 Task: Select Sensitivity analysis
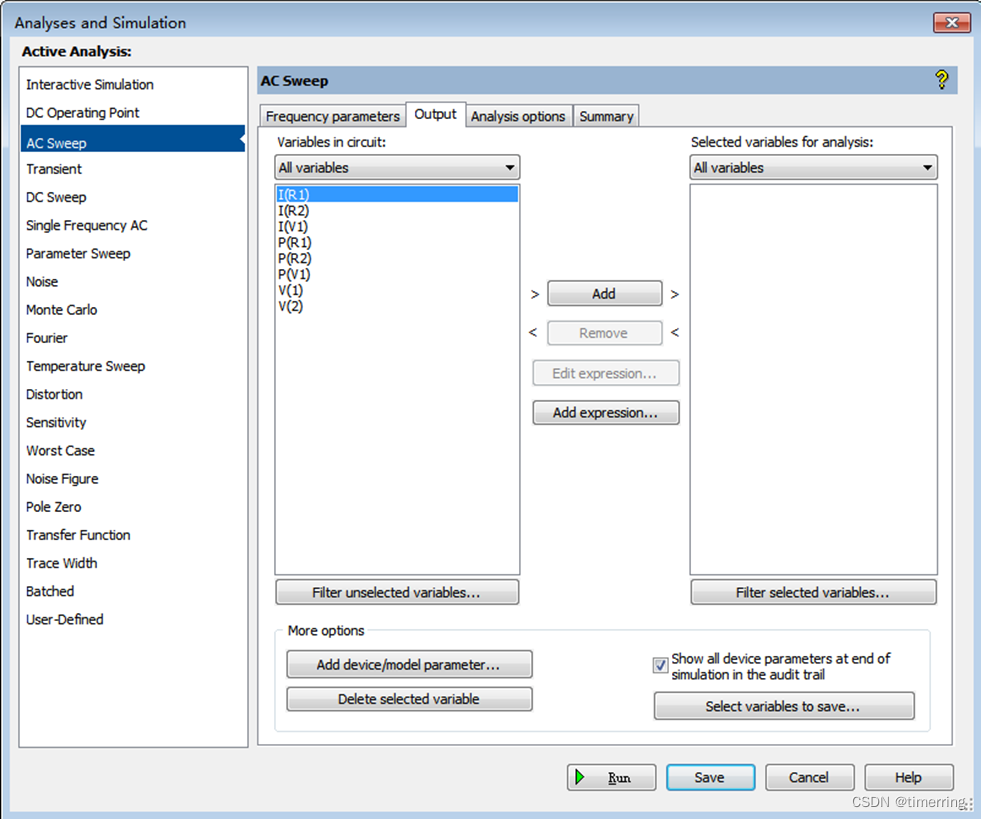coord(56,422)
